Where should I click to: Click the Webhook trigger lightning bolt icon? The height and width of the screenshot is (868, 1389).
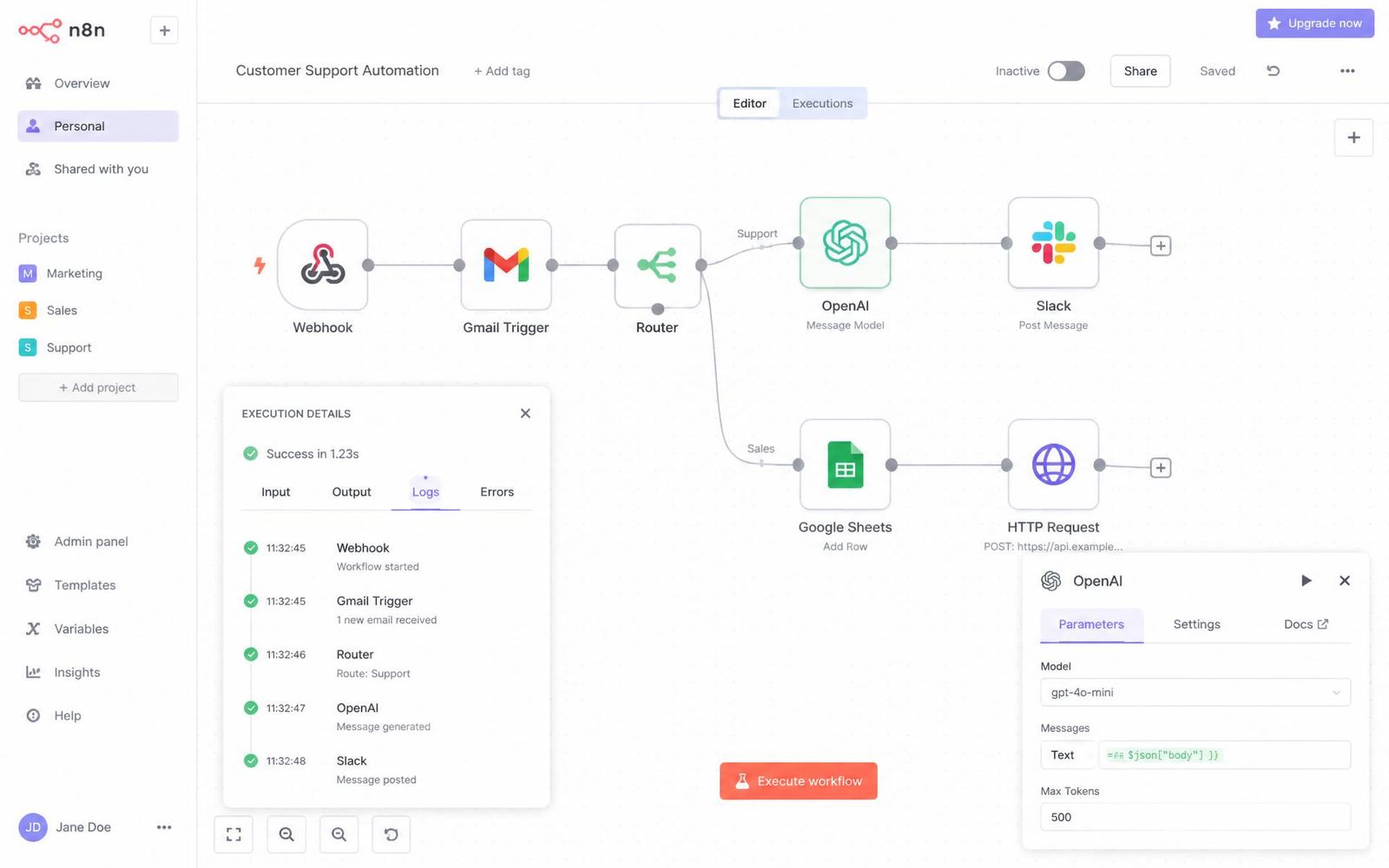(x=260, y=265)
